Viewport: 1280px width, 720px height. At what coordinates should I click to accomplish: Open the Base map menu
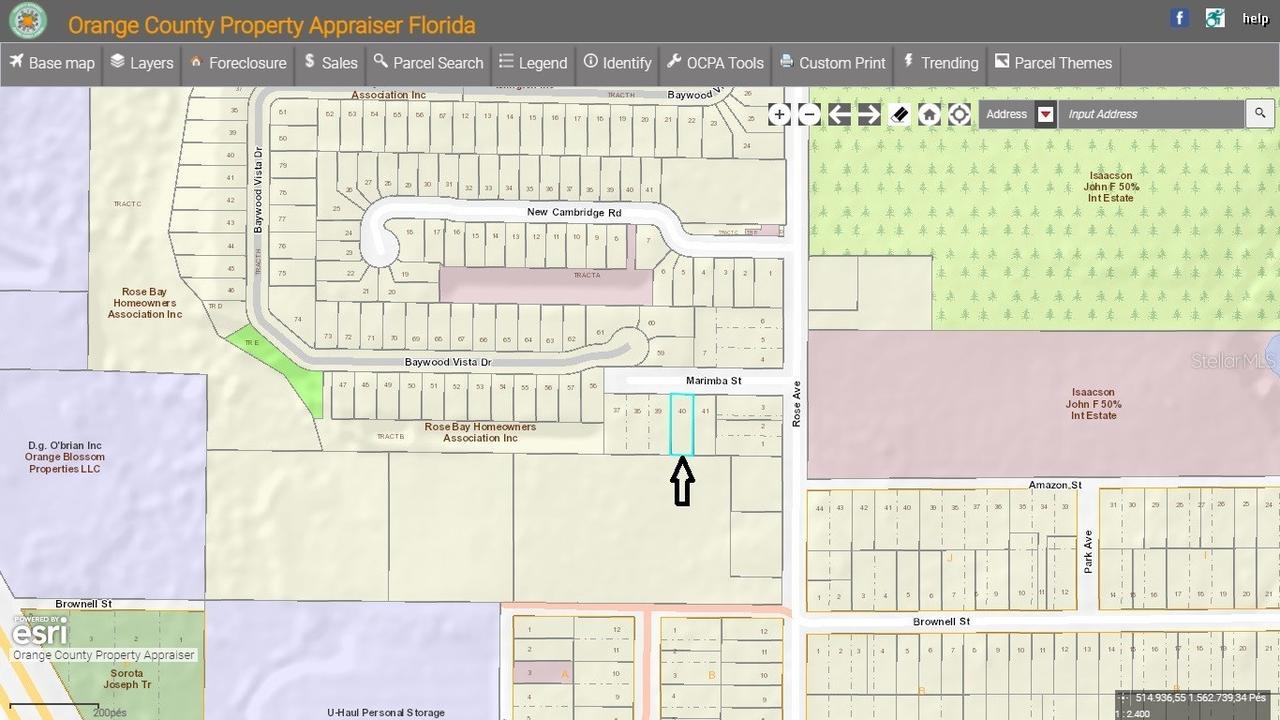point(52,63)
